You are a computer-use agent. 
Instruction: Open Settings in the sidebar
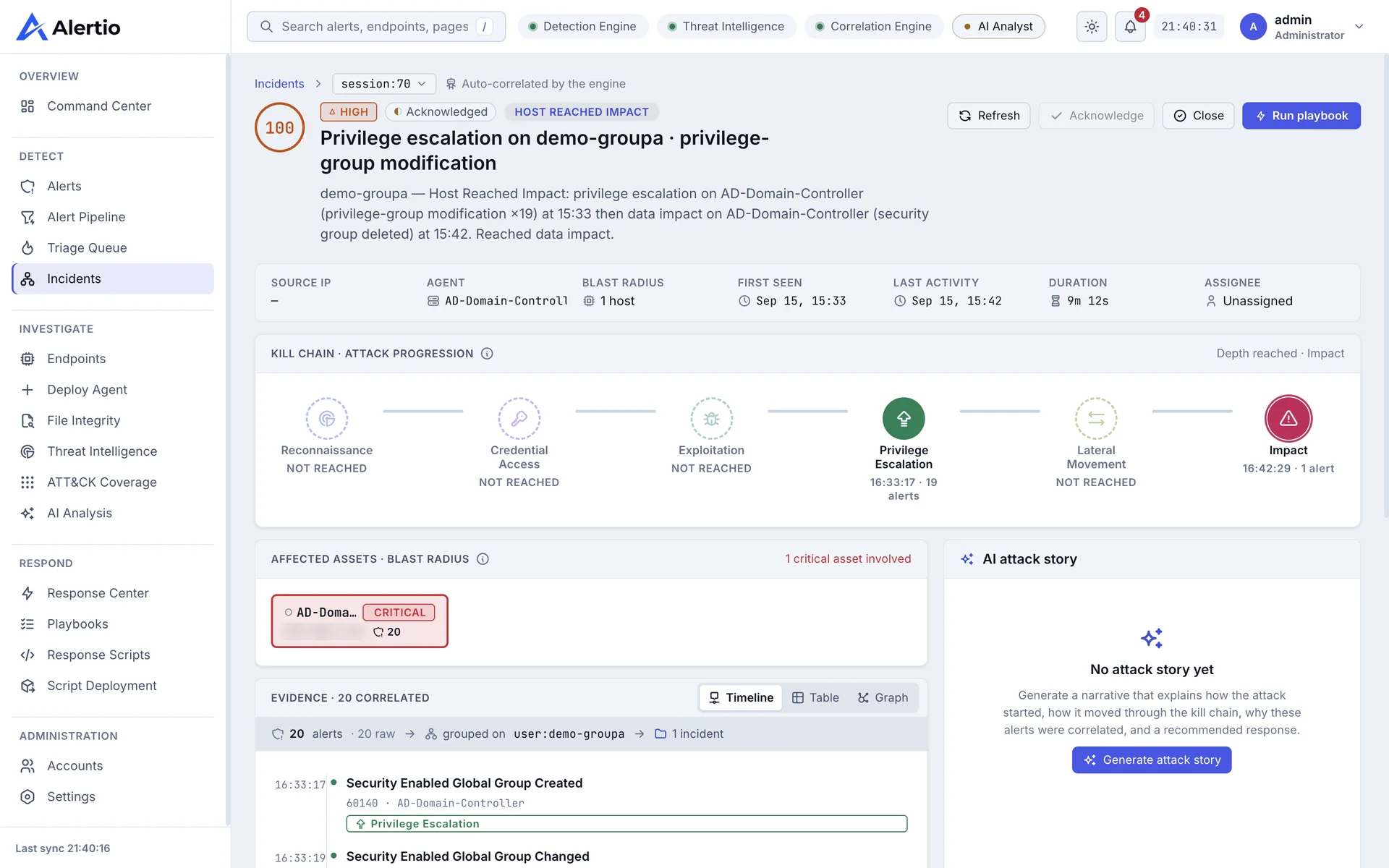[113, 797]
